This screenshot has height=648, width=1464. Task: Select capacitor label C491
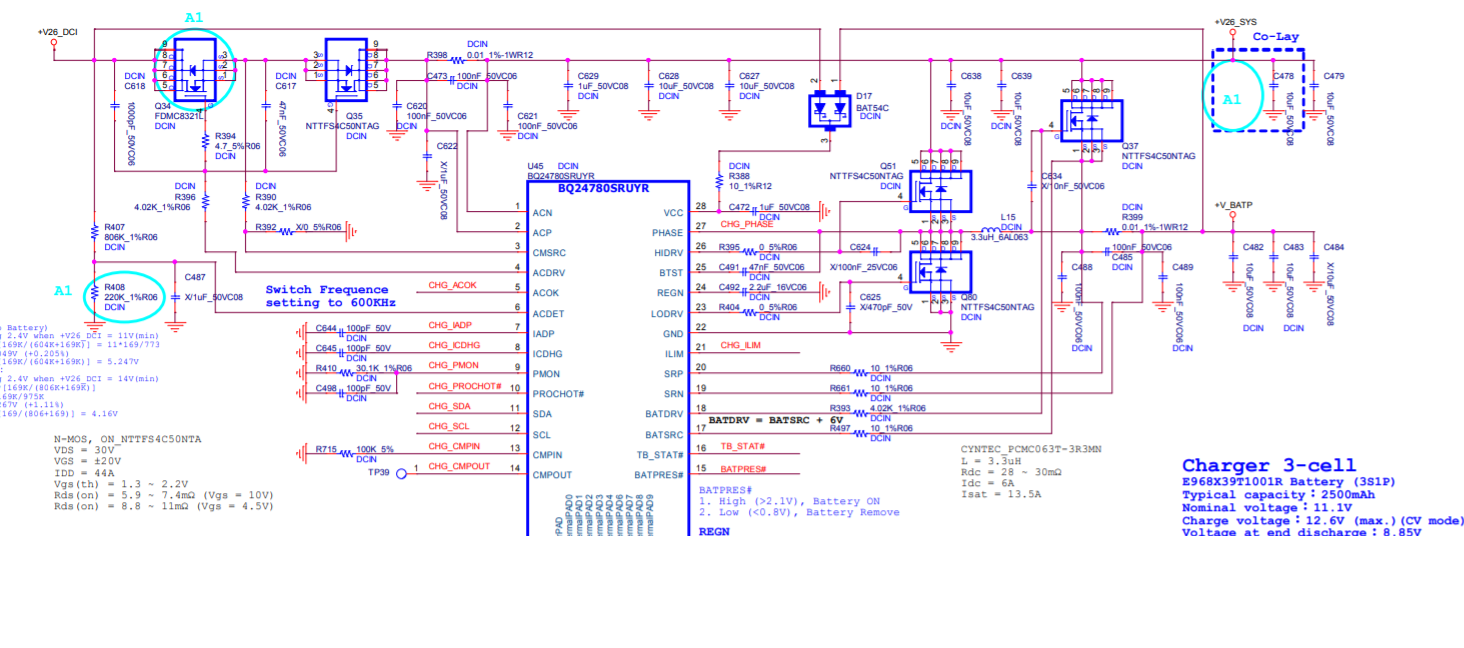pos(729,267)
